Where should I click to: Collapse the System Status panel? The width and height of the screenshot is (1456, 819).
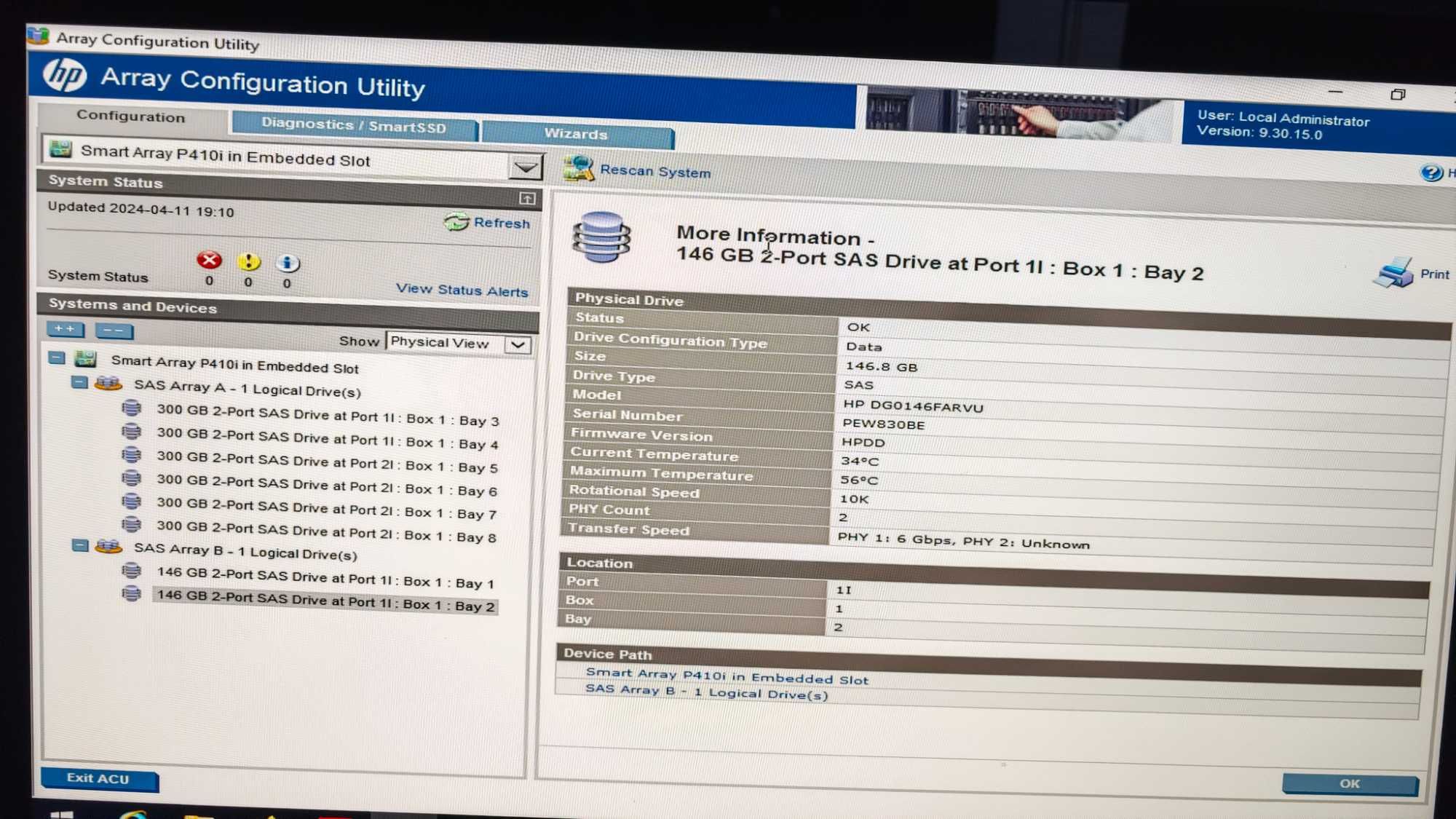click(527, 199)
